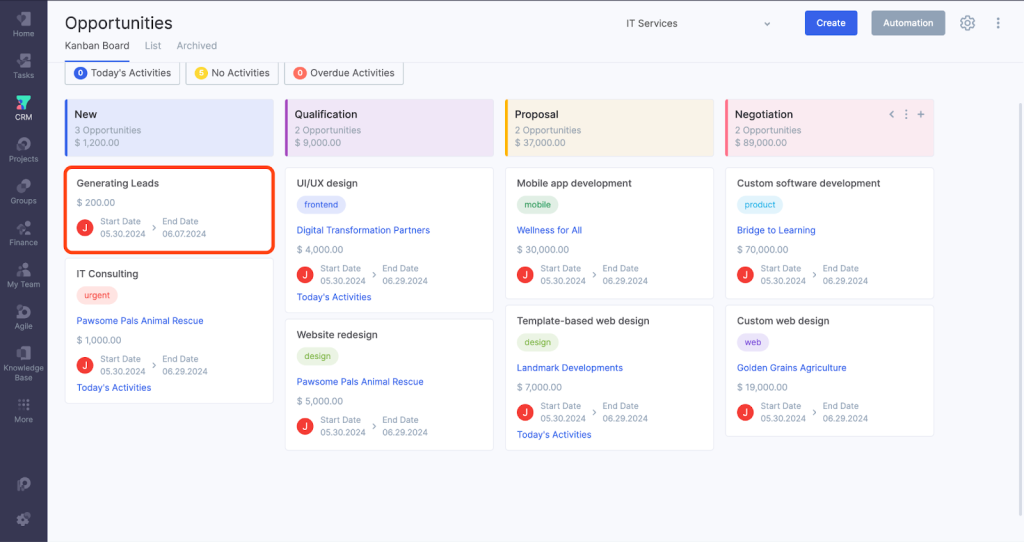Open Knowledge Base from sidebar
This screenshot has width=1024, height=542.
[23, 363]
